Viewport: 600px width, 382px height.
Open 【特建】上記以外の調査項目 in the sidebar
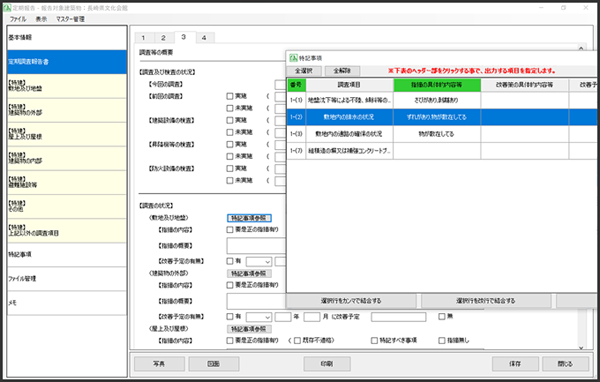click(x=67, y=230)
